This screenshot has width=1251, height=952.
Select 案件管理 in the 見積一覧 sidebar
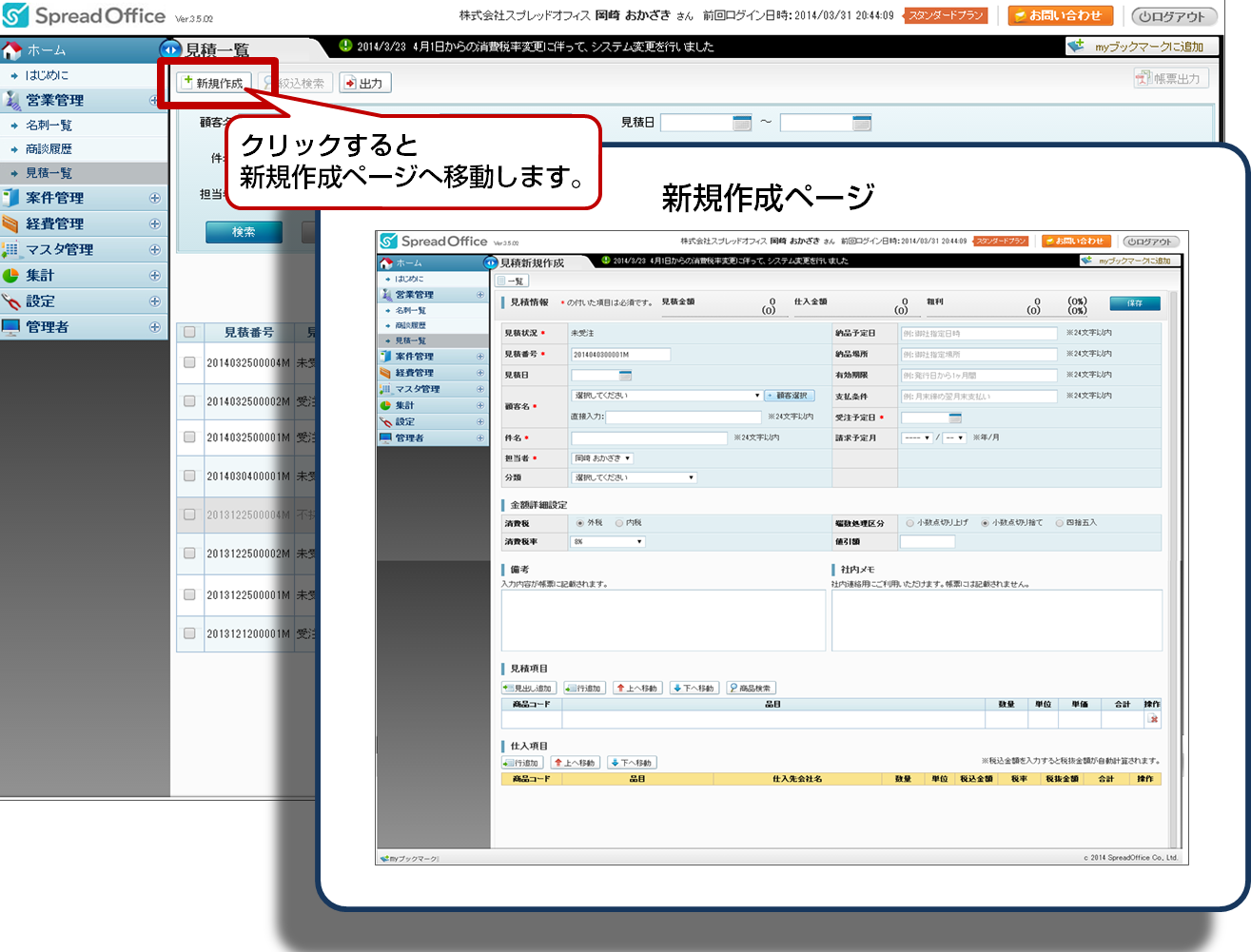[x=55, y=198]
